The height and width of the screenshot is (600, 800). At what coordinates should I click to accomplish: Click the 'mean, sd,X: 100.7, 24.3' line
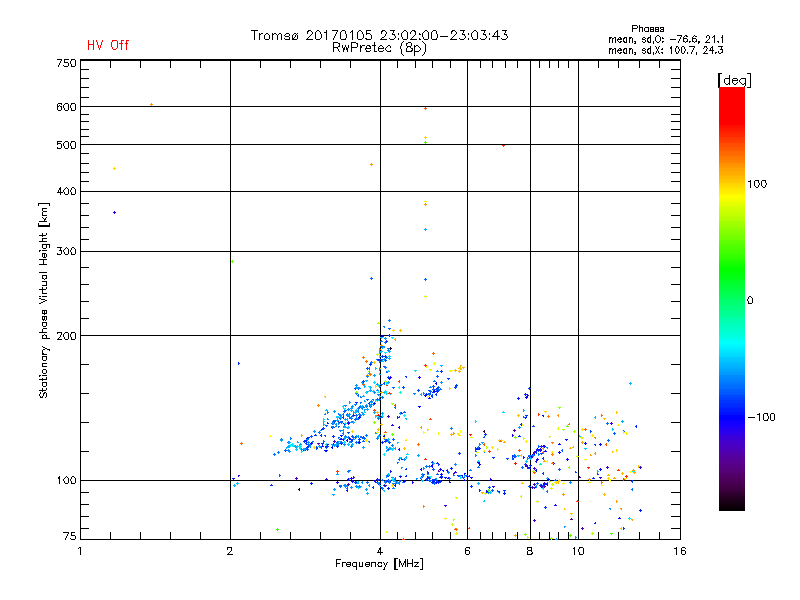[666, 50]
